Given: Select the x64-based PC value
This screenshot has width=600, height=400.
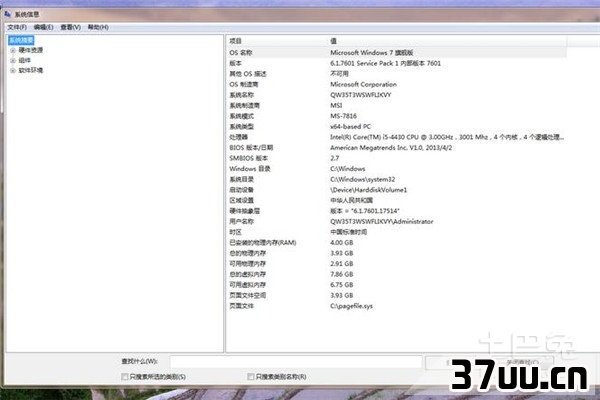Looking at the screenshot, I should (350, 126).
